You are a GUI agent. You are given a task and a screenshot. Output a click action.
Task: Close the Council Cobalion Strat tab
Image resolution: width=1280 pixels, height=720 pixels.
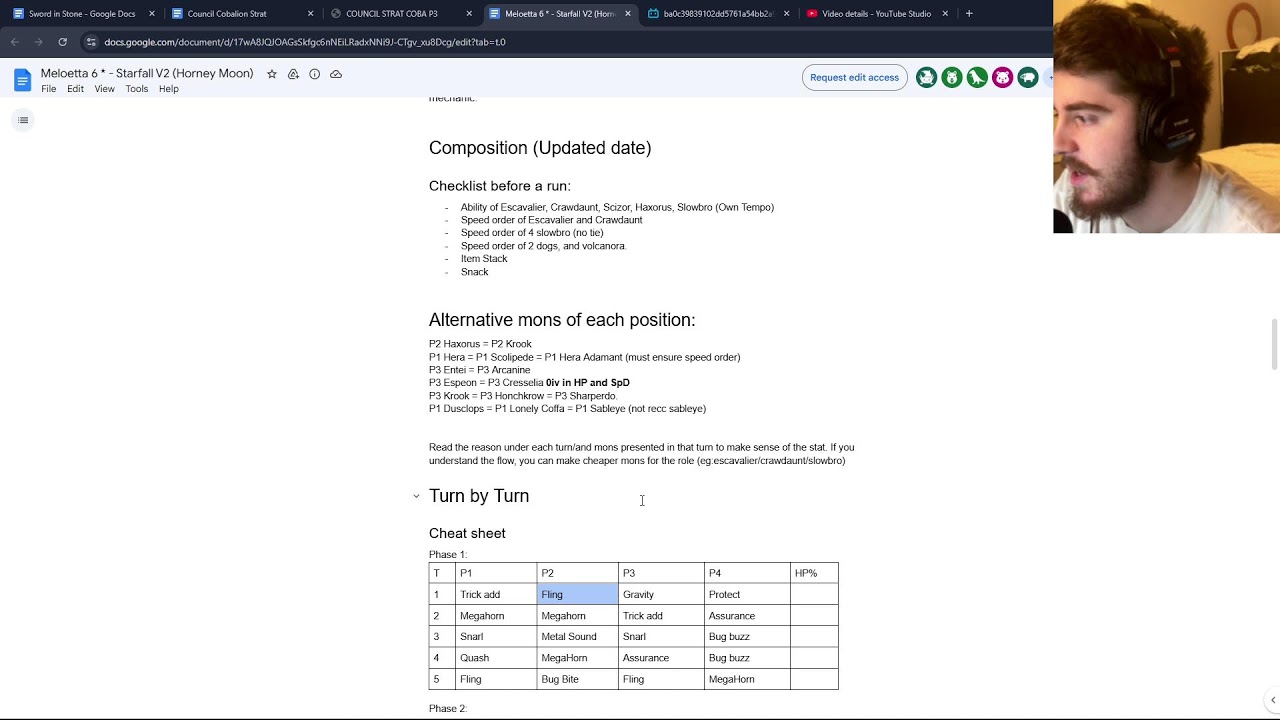tap(311, 14)
